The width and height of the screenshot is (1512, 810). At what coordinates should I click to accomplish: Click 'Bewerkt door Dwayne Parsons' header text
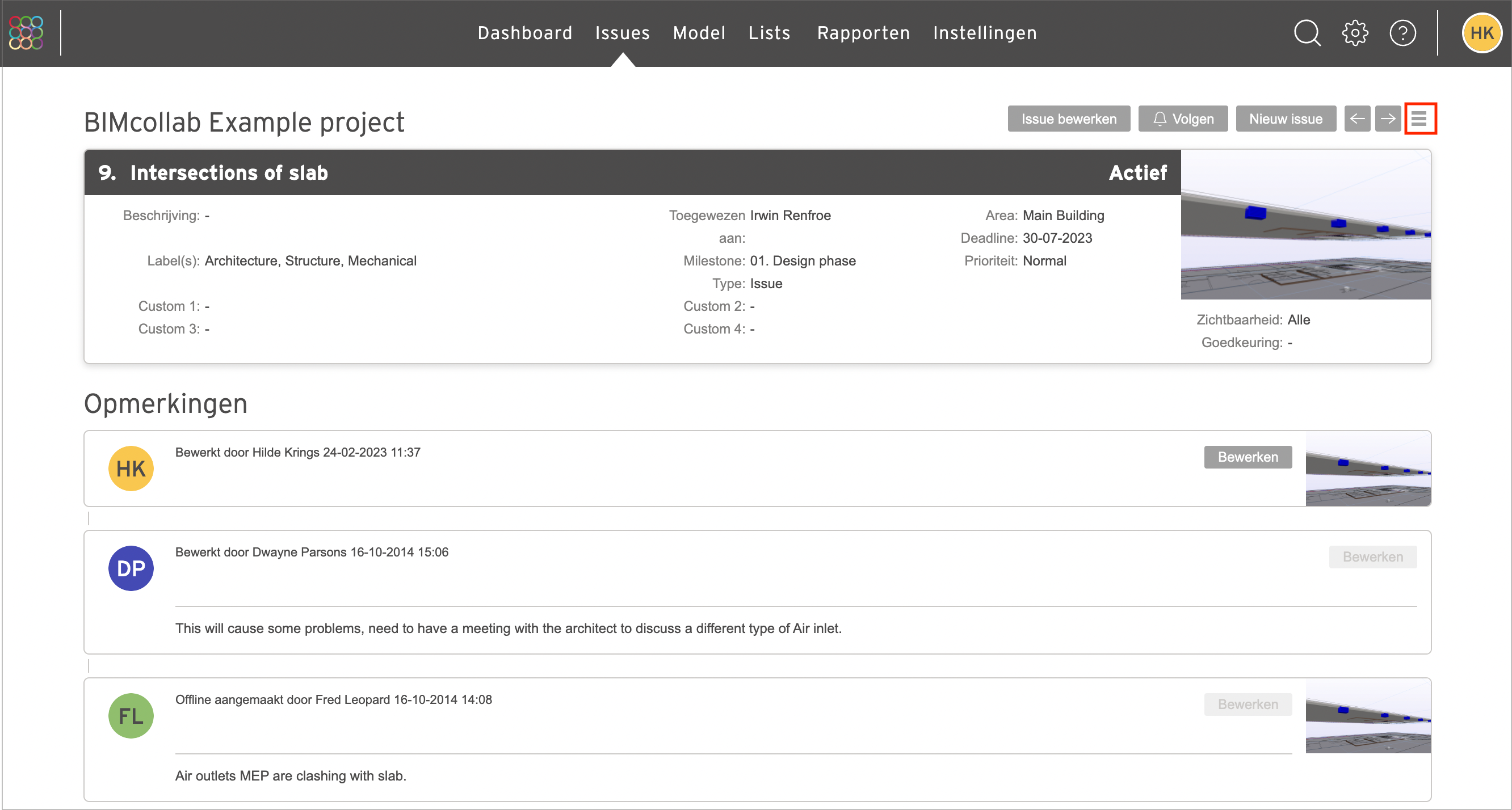click(x=312, y=552)
